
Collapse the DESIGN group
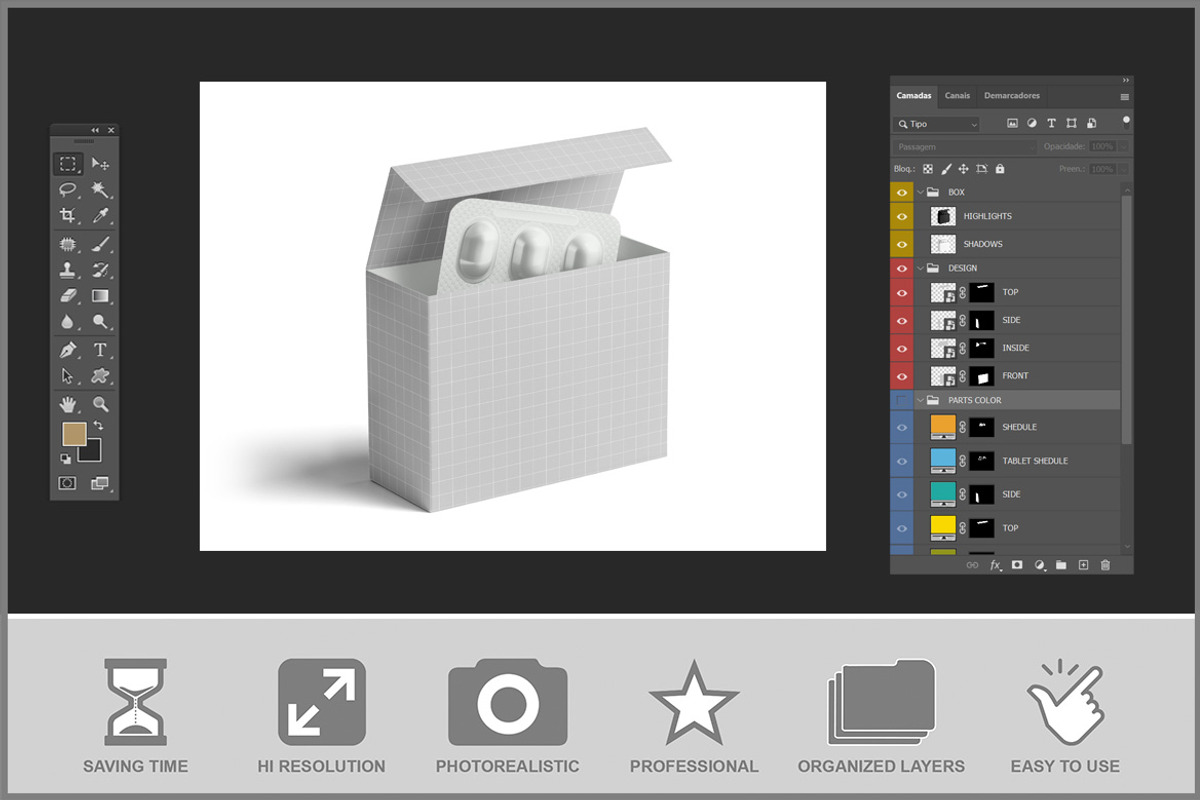(x=920, y=268)
